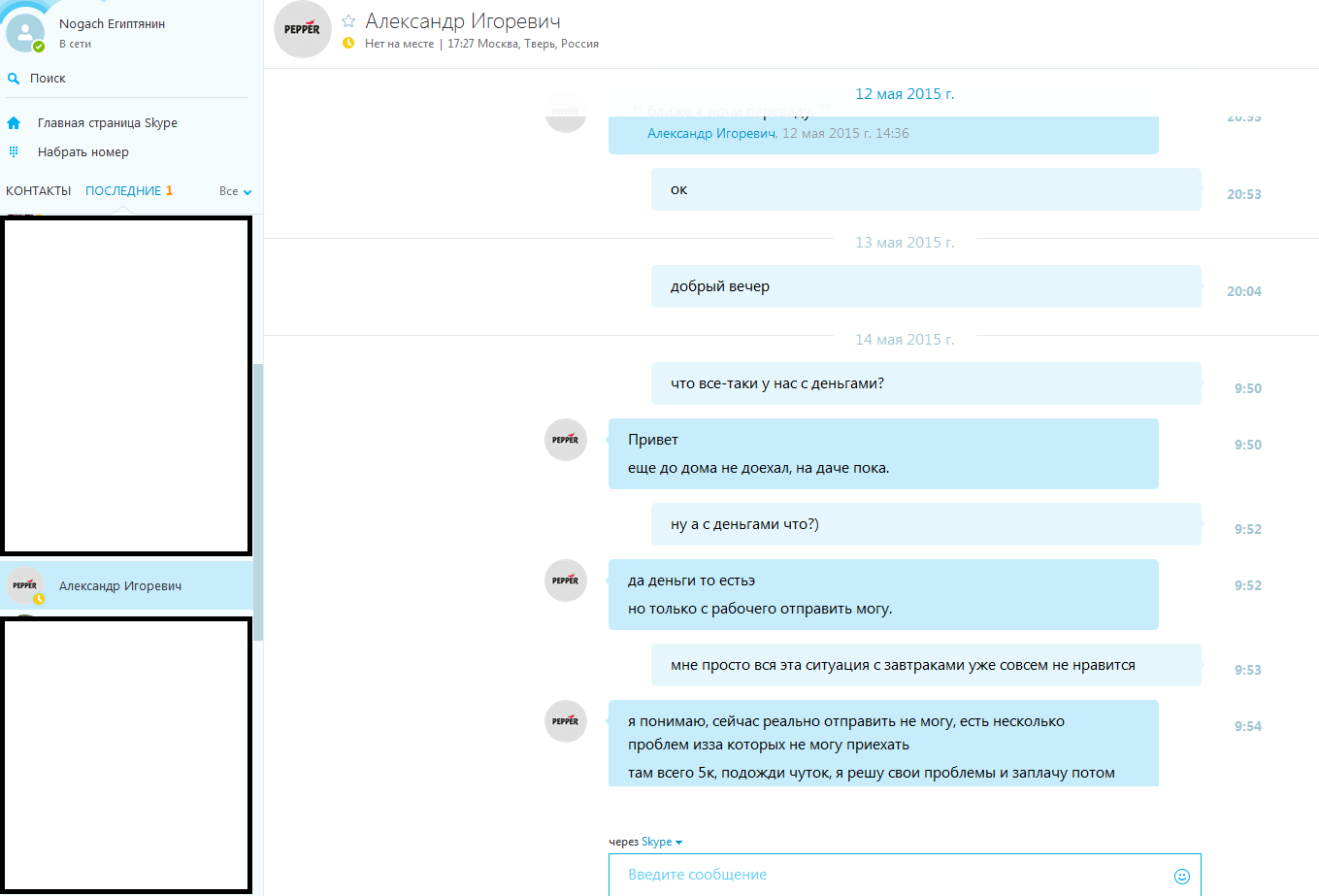Click the "14 мая 2015 г." date separator
This screenshot has width=1319, height=896.
tap(905, 340)
